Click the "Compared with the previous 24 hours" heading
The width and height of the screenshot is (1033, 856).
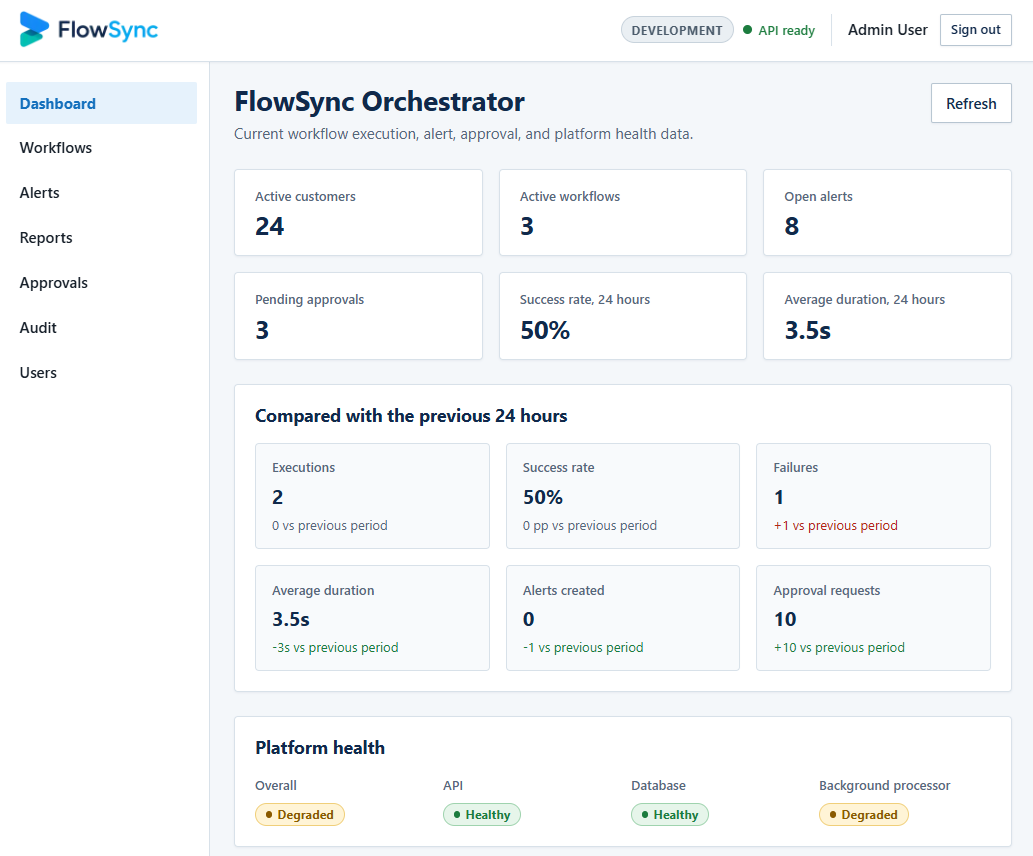click(x=411, y=416)
